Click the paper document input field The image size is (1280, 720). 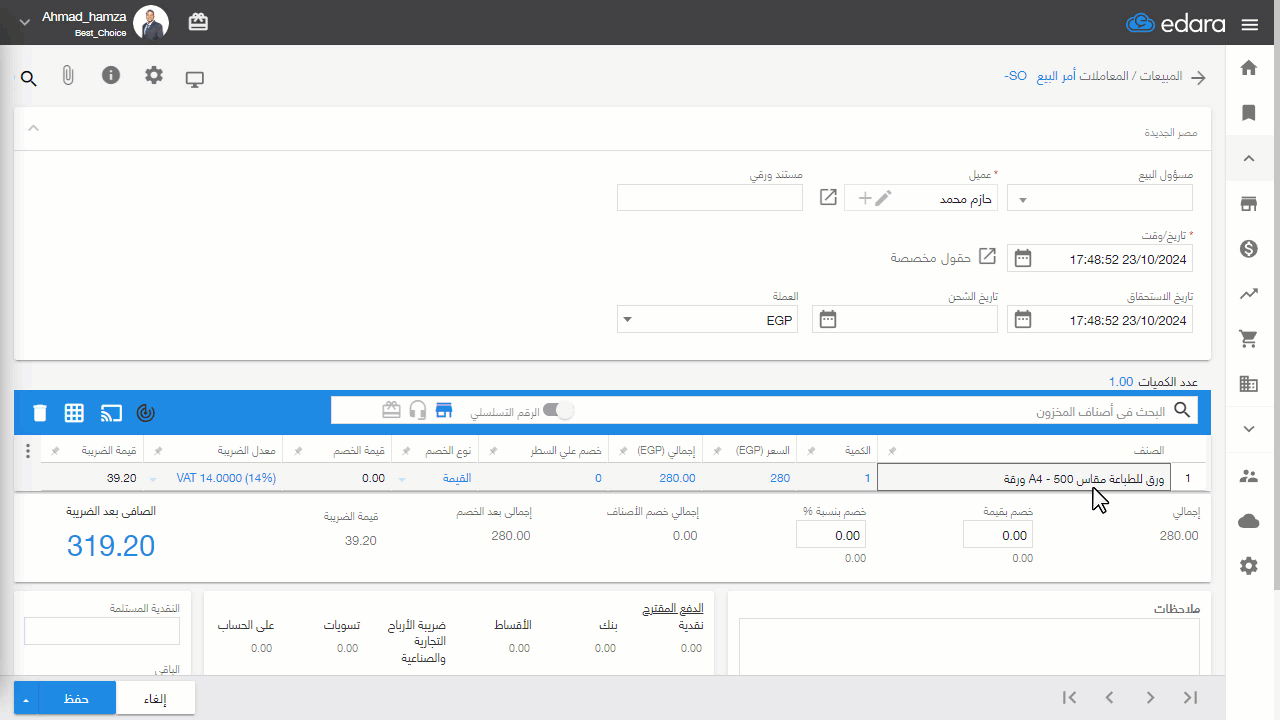click(x=710, y=198)
